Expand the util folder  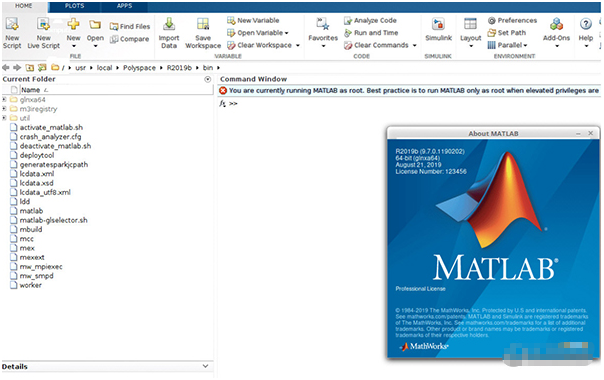4,118
